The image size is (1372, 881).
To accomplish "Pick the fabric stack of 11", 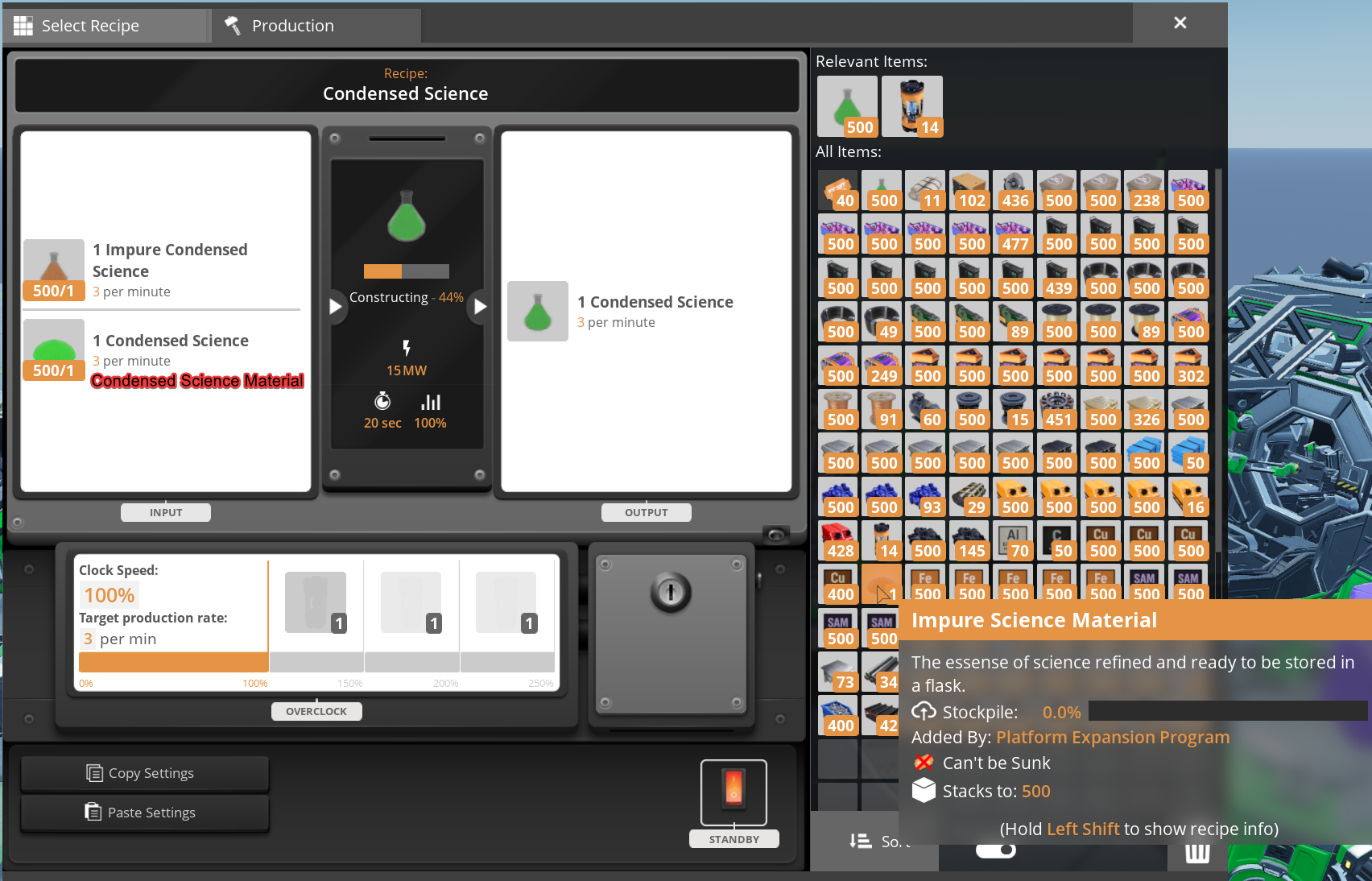I will (925, 190).
